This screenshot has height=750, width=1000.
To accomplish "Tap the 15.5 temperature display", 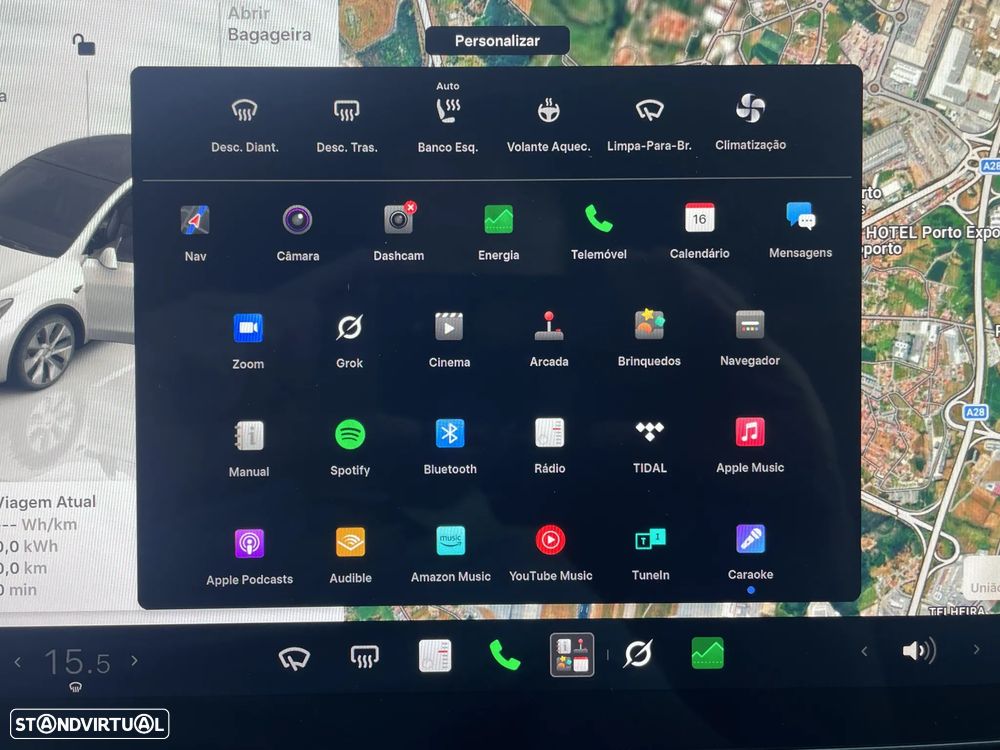I will coord(77,662).
